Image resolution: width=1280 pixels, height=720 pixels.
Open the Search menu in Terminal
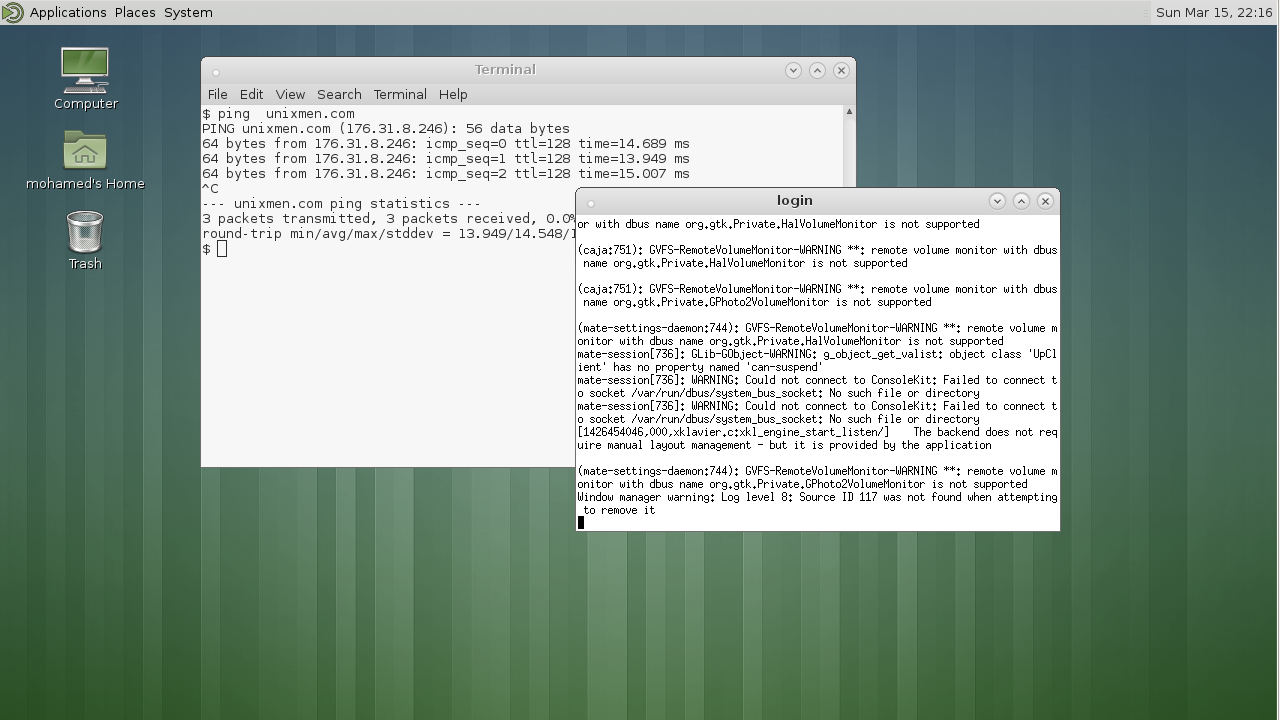[x=339, y=94]
